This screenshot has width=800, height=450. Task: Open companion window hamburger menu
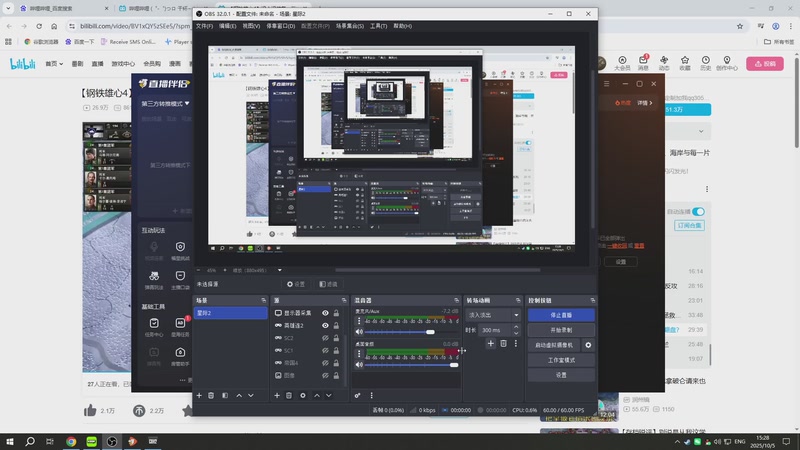(607, 84)
